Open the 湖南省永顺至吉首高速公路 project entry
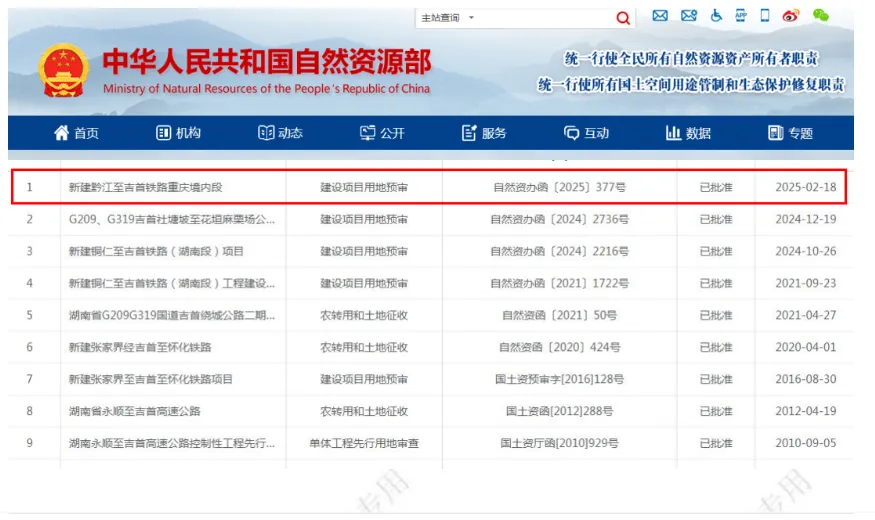Viewport: 875px width, 520px height. pos(134,411)
